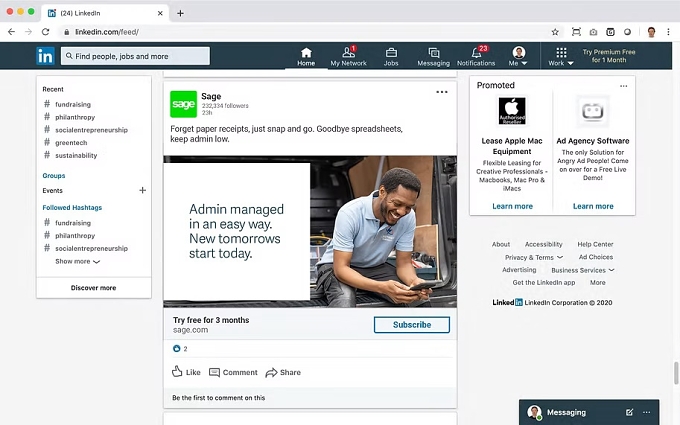Open the Sage company name link
The image size is (680, 425).
click(x=211, y=96)
